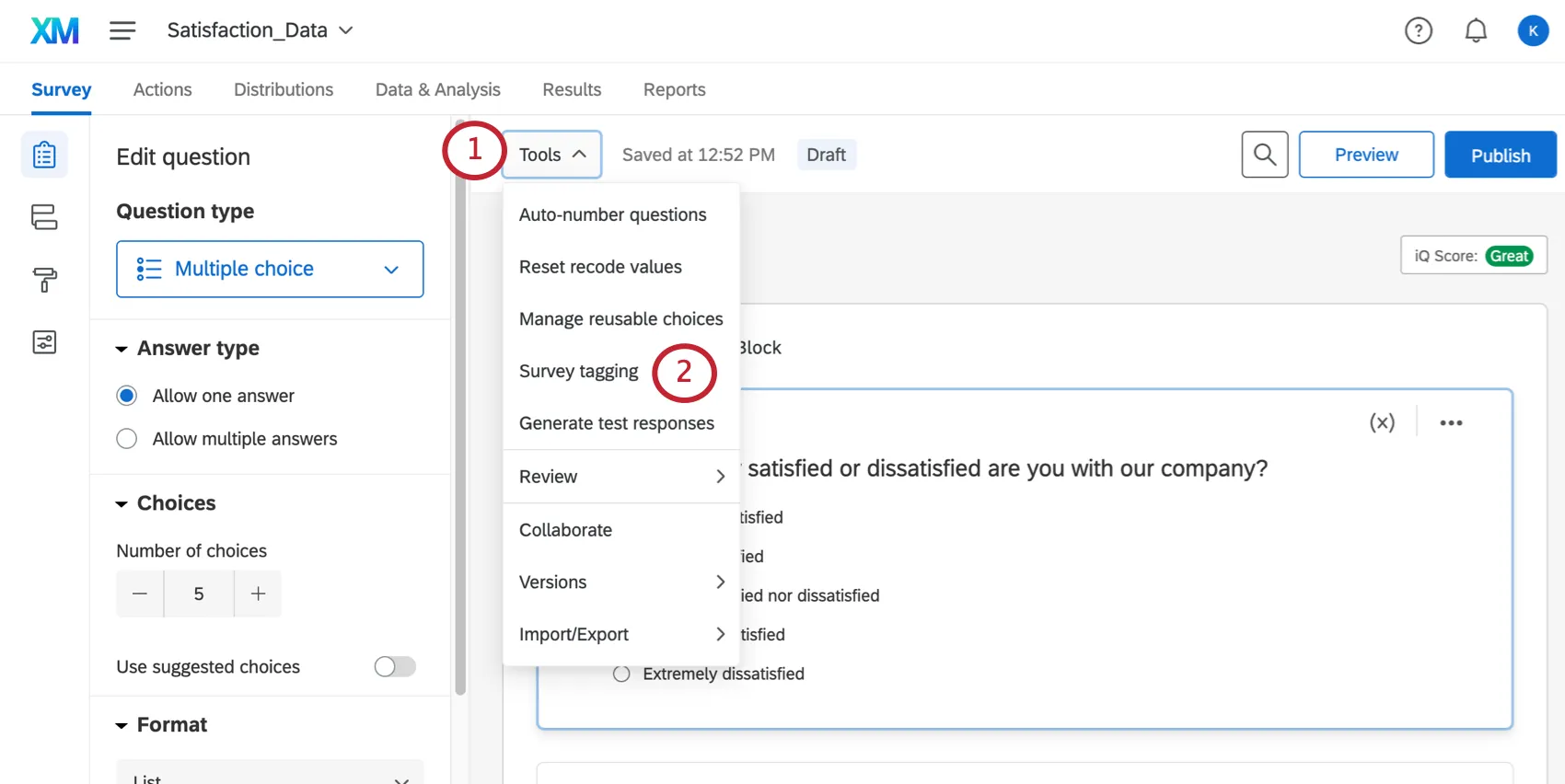Screen dimensions: 1565x784
Task: Increase number of choices with plus
Action: 258,594
